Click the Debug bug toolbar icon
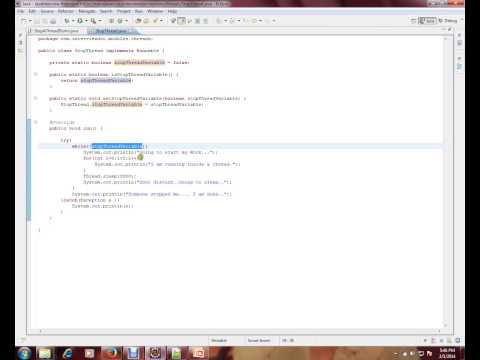 [x=67, y=21]
